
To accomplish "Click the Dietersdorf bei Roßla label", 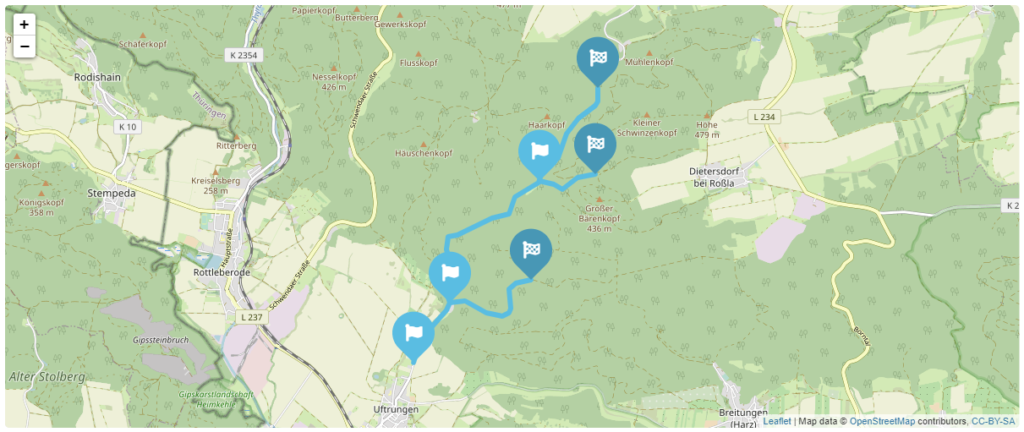I will tap(716, 177).
